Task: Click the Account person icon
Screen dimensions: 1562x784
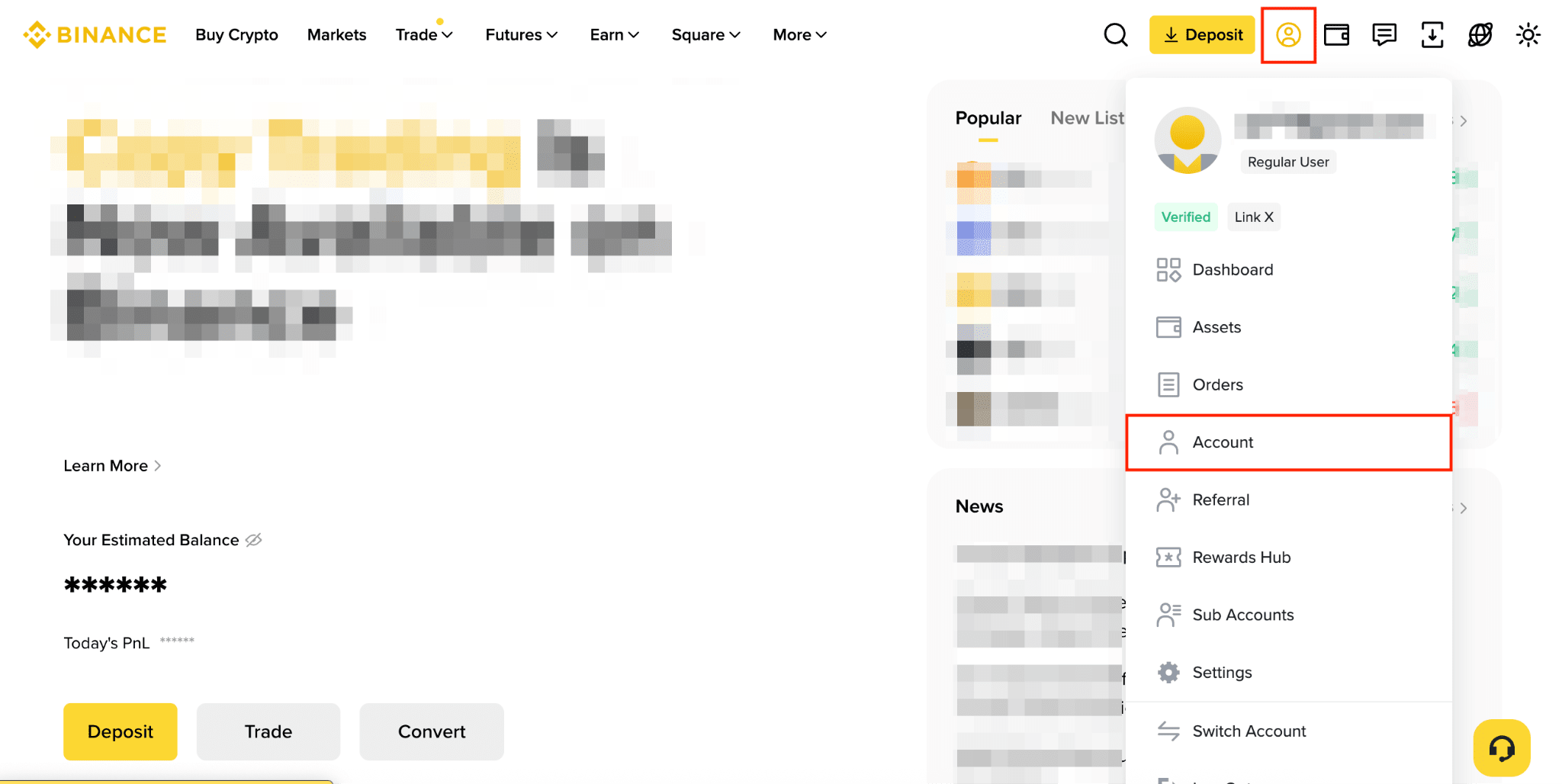Action: point(1168,442)
